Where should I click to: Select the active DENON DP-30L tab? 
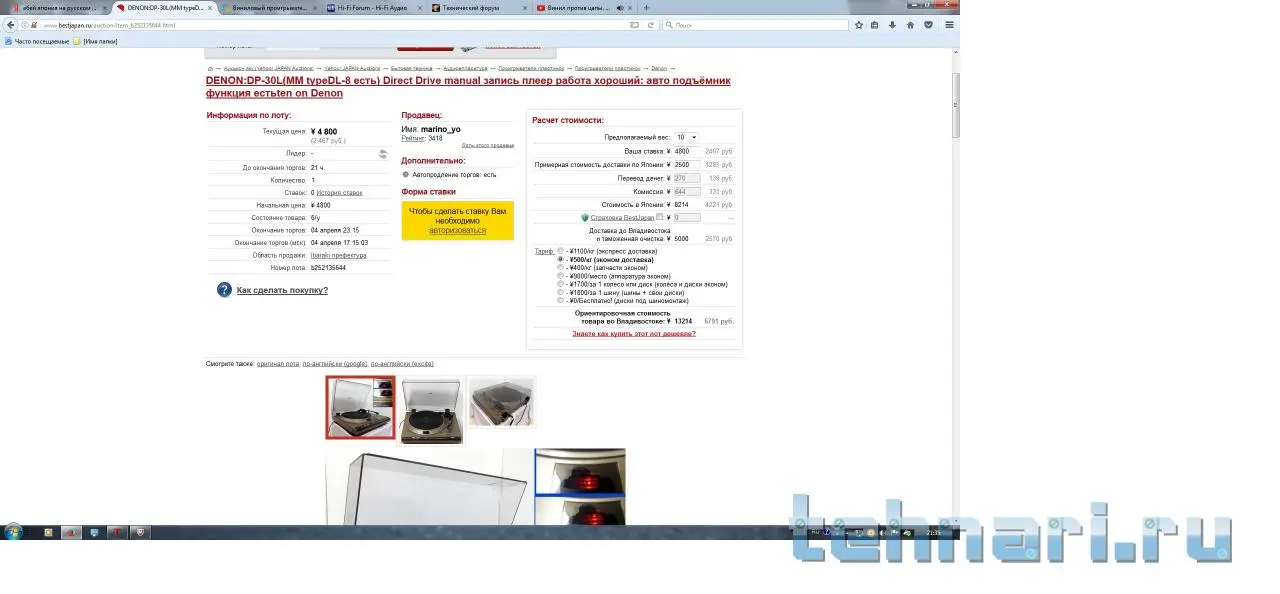(162, 7)
